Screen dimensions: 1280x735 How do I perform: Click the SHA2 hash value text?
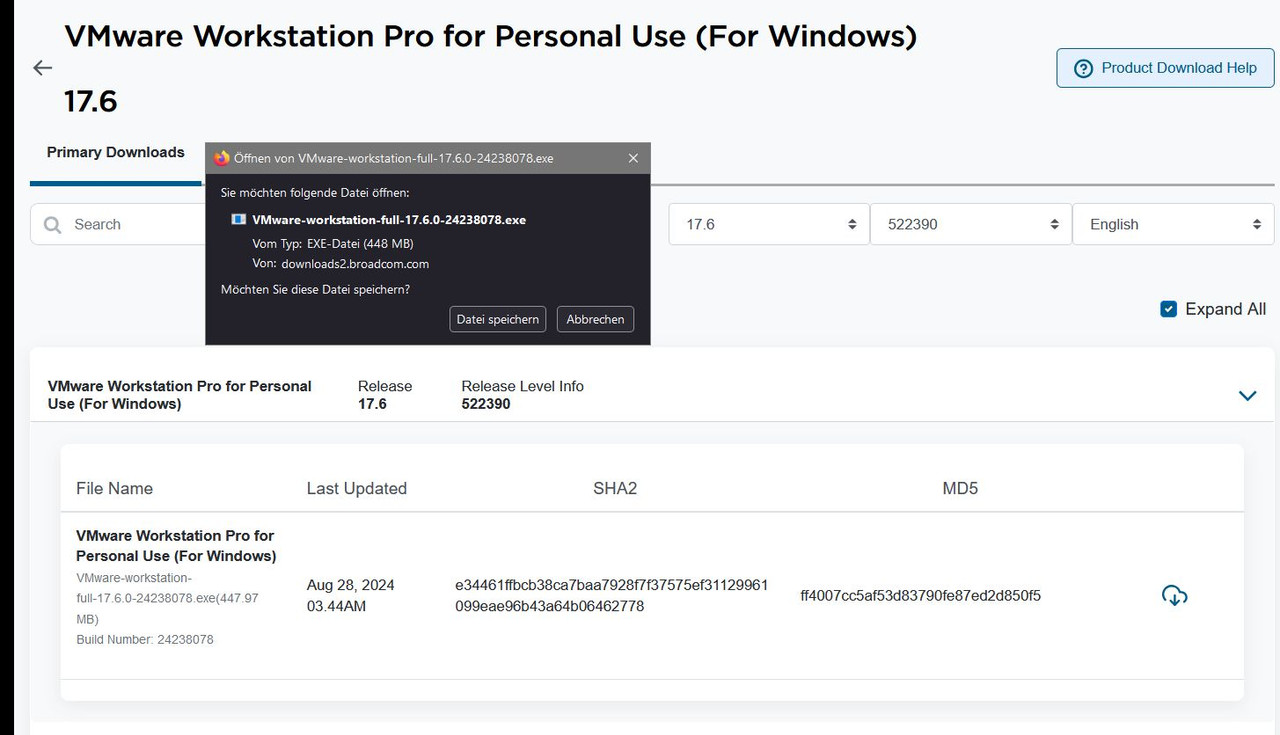tap(612, 595)
